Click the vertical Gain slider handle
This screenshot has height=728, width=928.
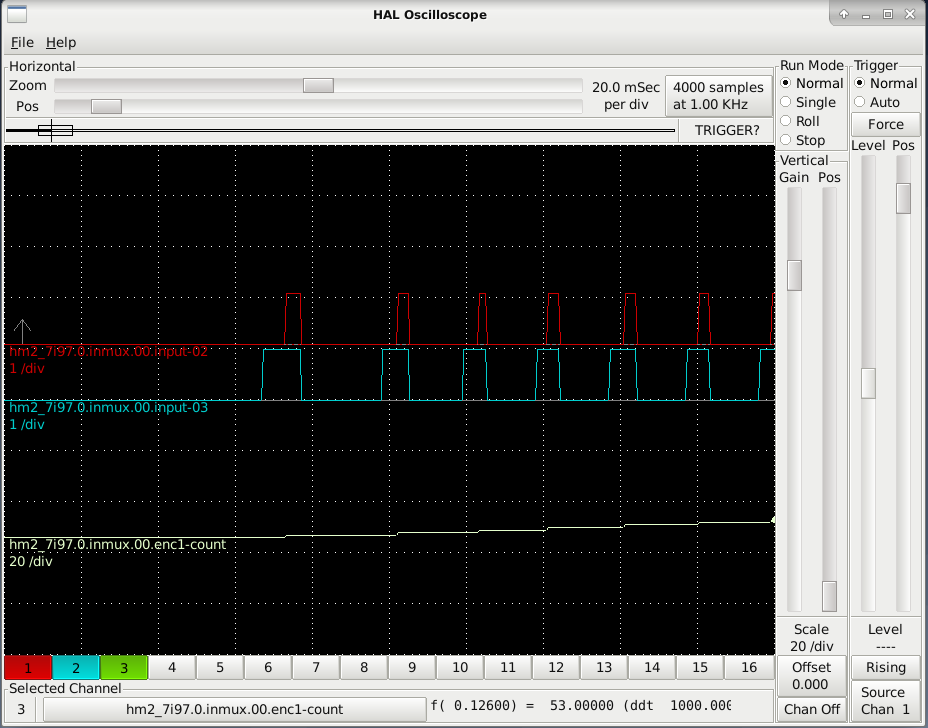tap(794, 275)
